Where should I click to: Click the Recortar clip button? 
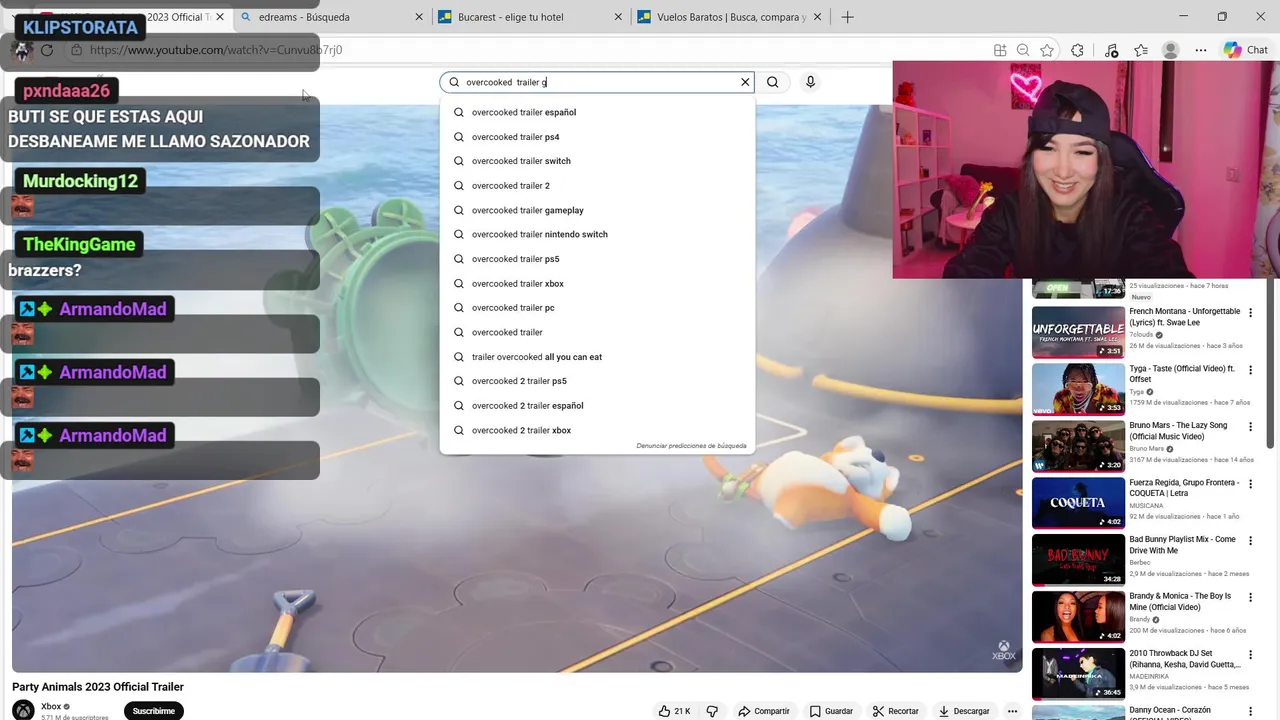[895, 711]
